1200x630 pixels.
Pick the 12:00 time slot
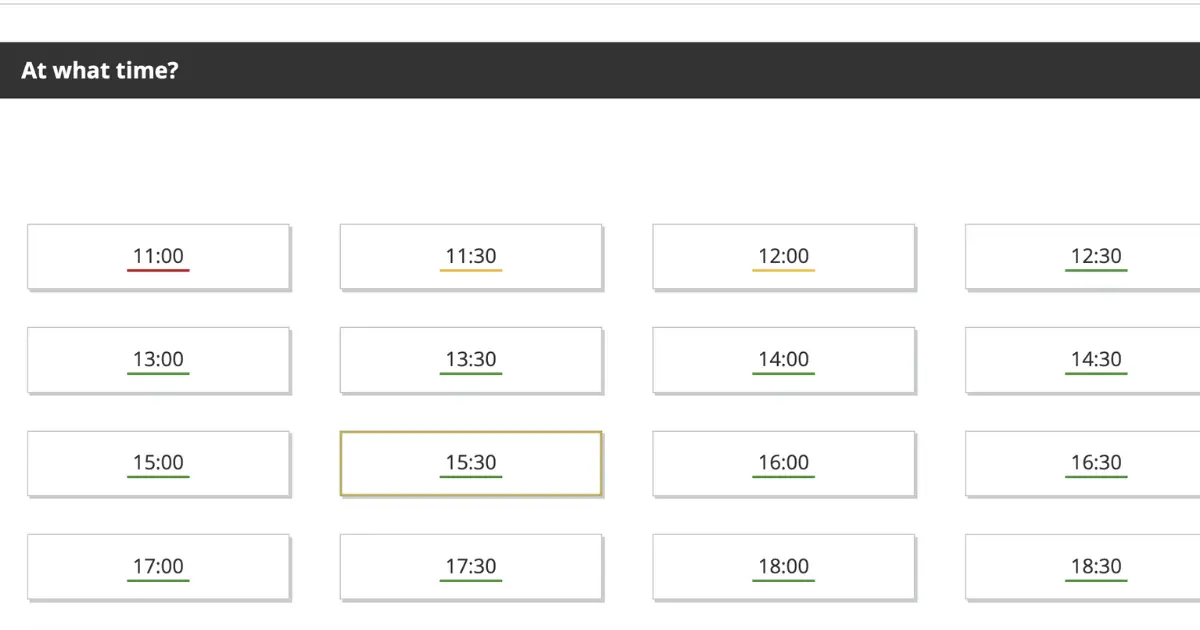point(784,257)
